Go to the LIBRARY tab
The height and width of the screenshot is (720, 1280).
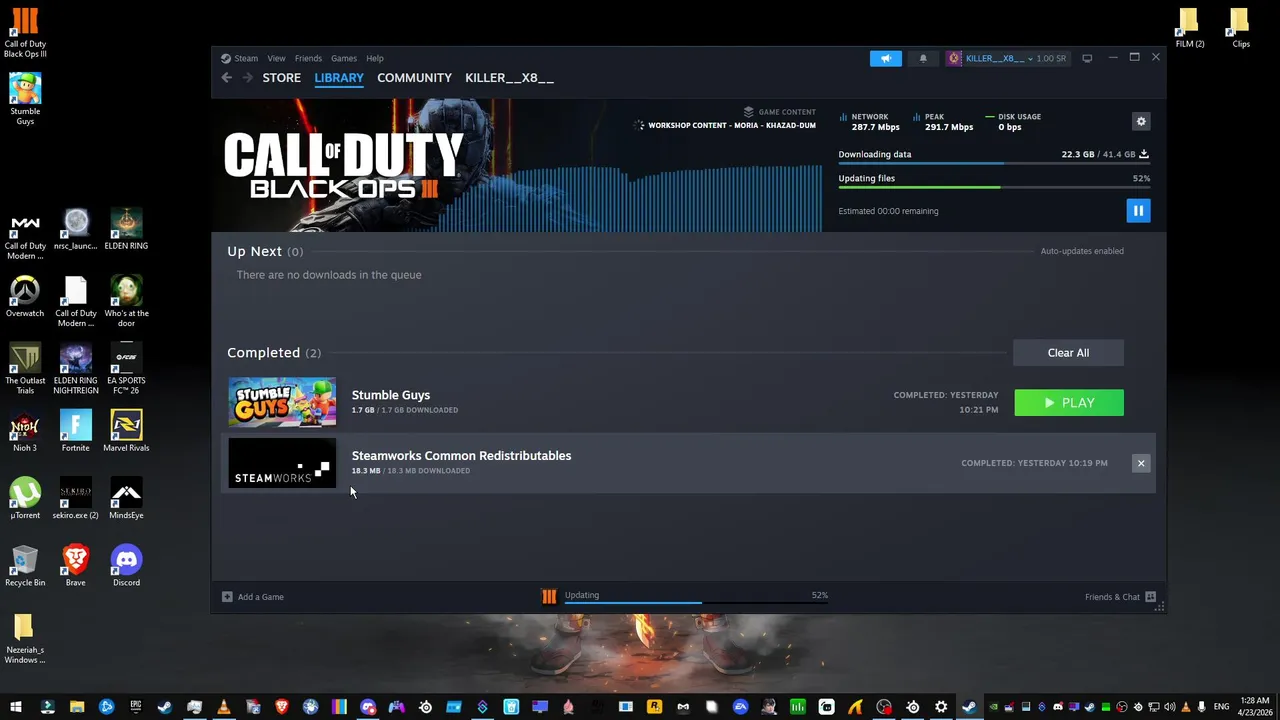tap(339, 78)
